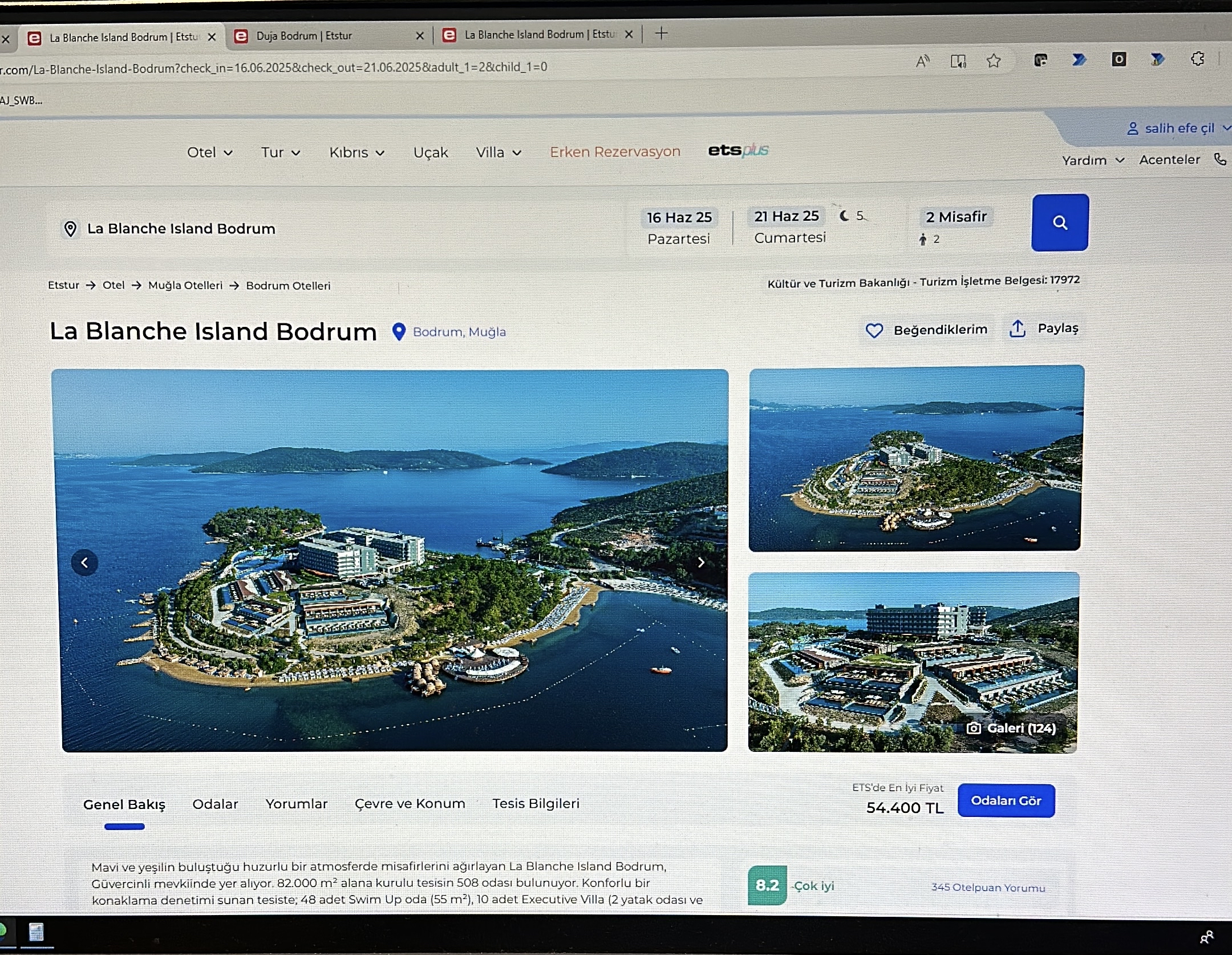Image resolution: width=1232 pixels, height=955 pixels.
Task: Switch to the Odalar tab
Action: 215,804
